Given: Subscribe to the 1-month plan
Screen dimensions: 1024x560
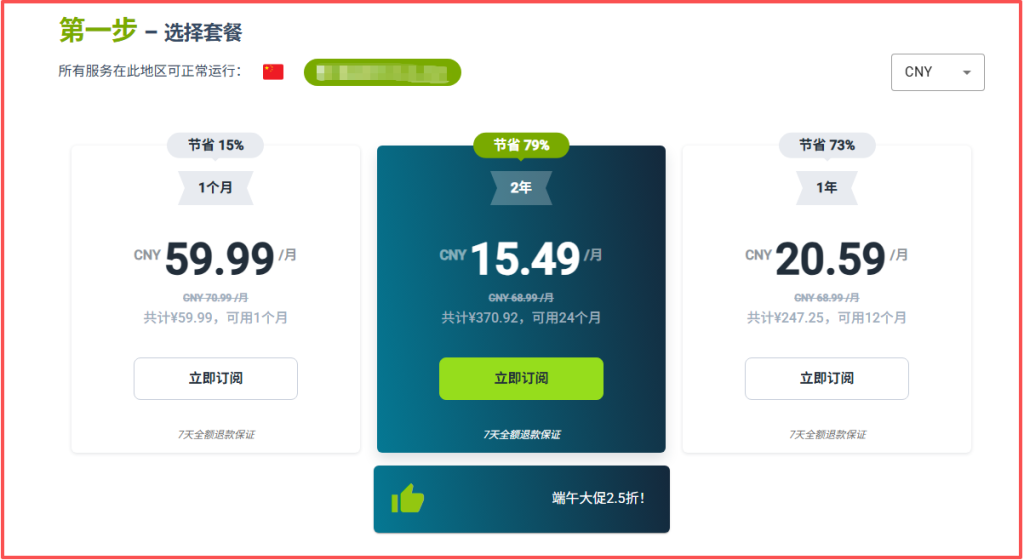Looking at the screenshot, I should 216,379.
